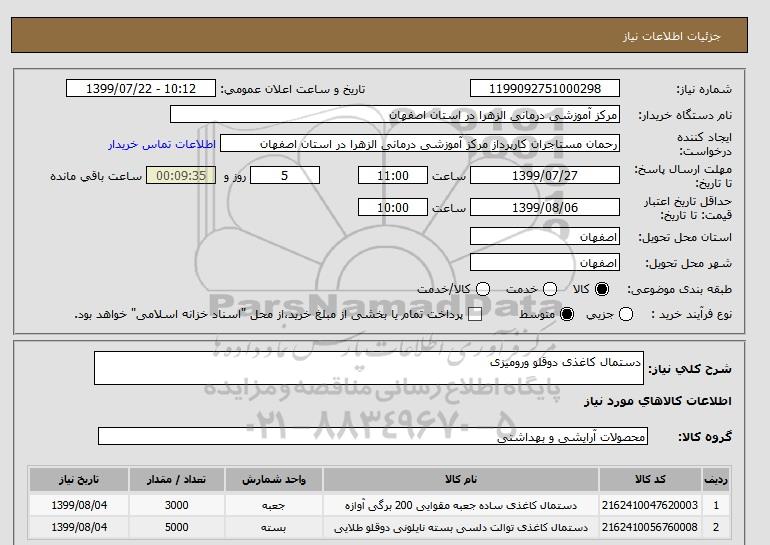The width and height of the screenshot is (770, 545).
Task: Click the response deadline date 1399/07/27
Action: (x=545, y=175)
